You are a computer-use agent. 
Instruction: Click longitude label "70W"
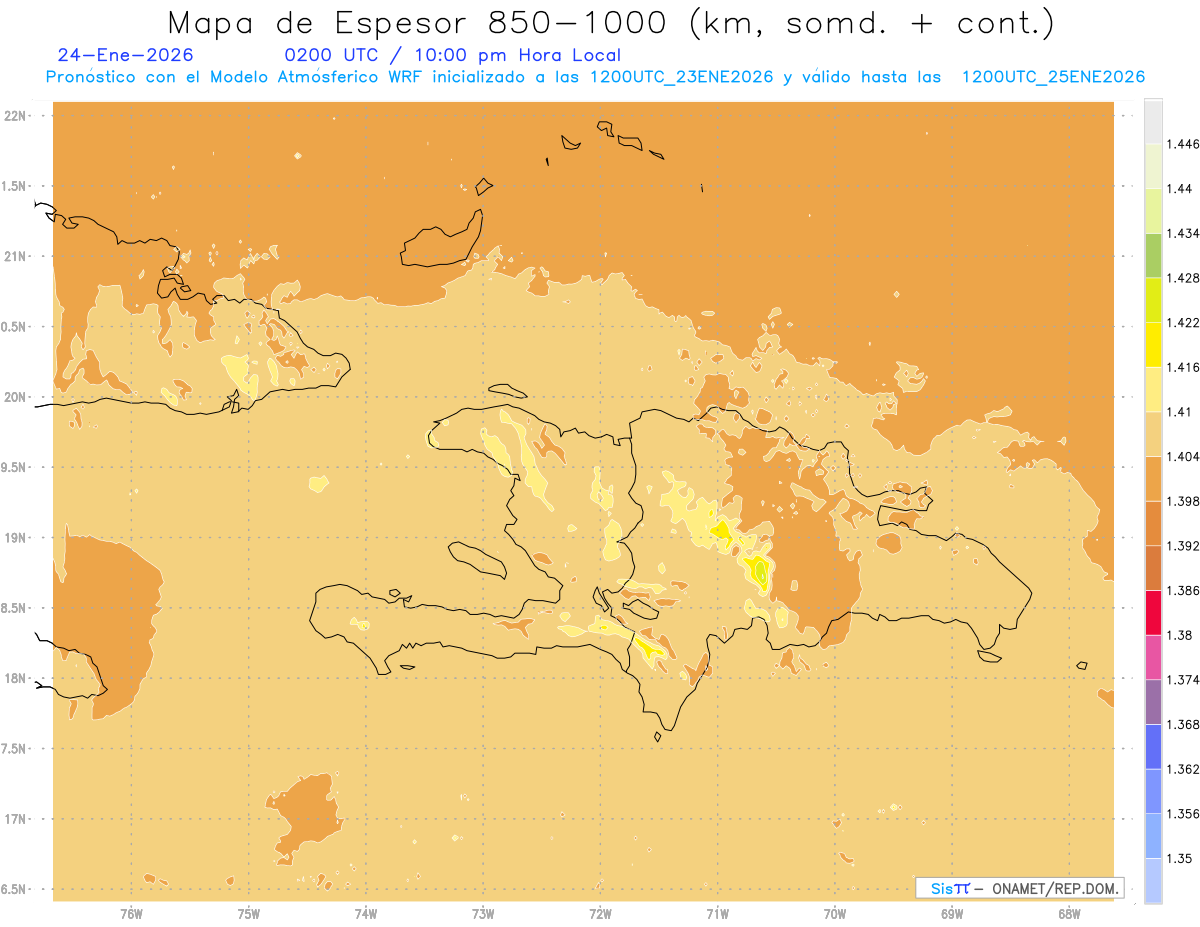coord(835,914)
